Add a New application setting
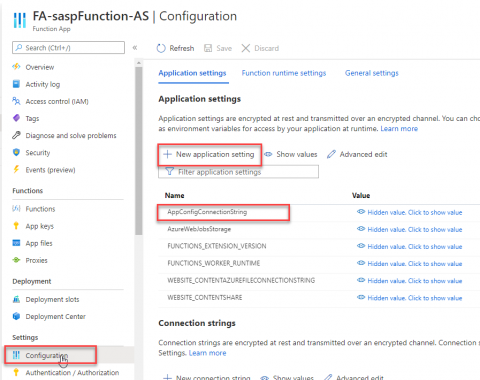Screen dimensions: 480x380 click(x=209, y=154)
